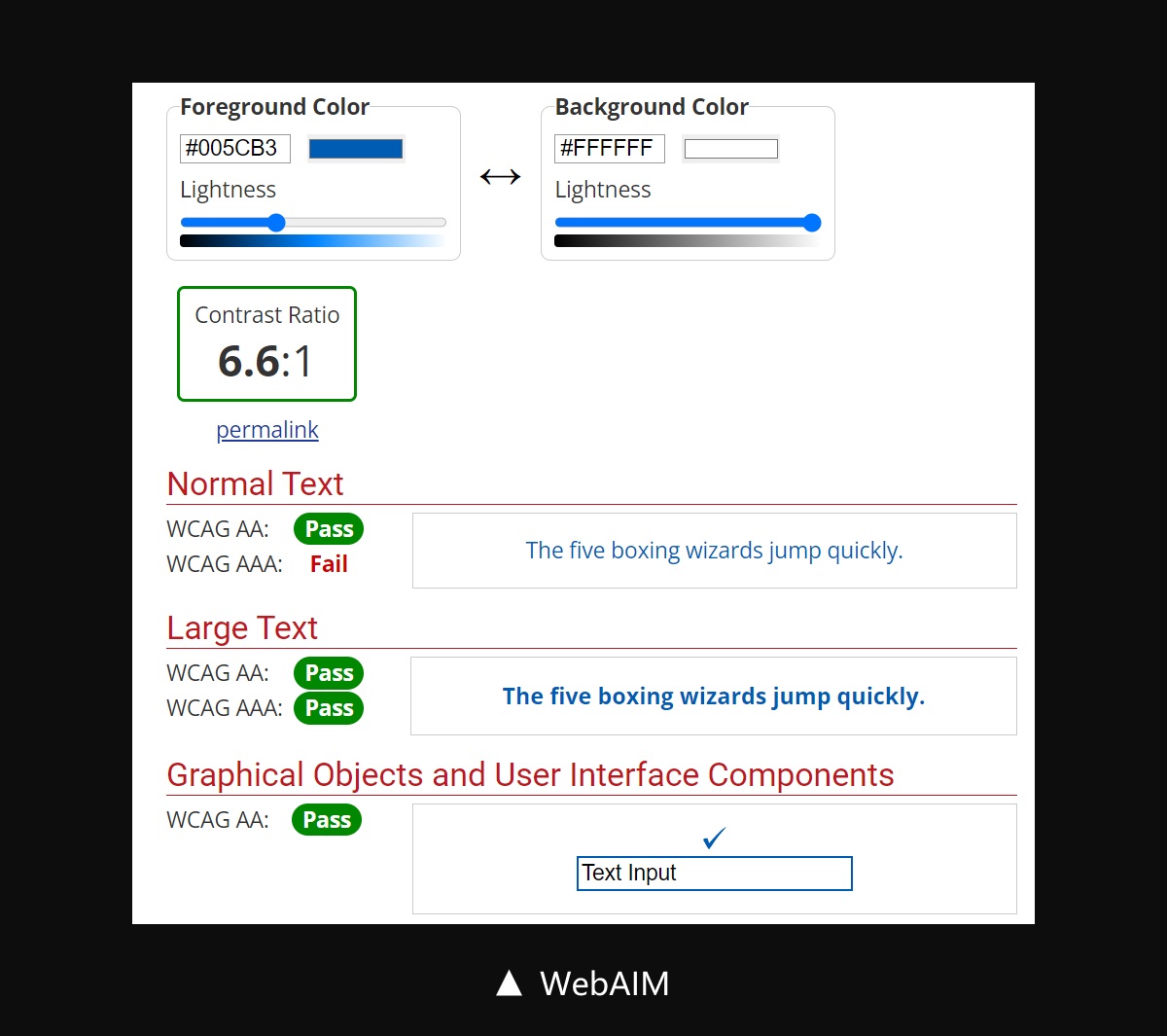Click the blue checkmark sample icon
The height and width of the screenshot is (1036, 1167).
[715, 838]
